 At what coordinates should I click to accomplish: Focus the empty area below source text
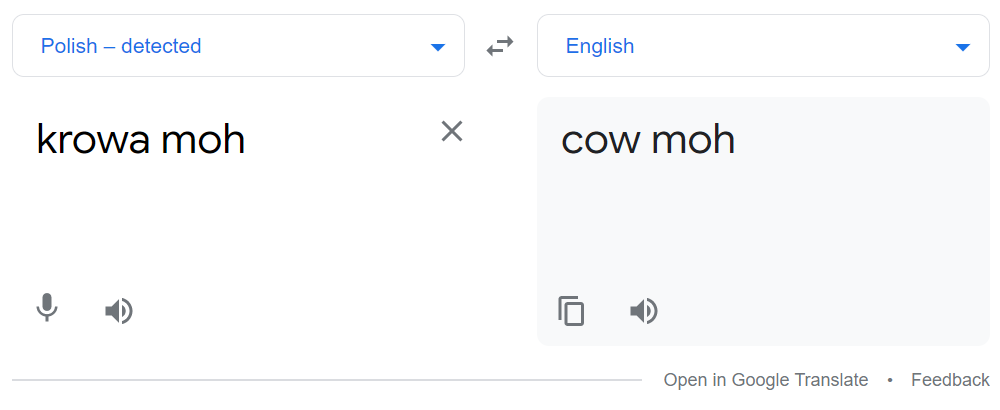tap(236, 223)
